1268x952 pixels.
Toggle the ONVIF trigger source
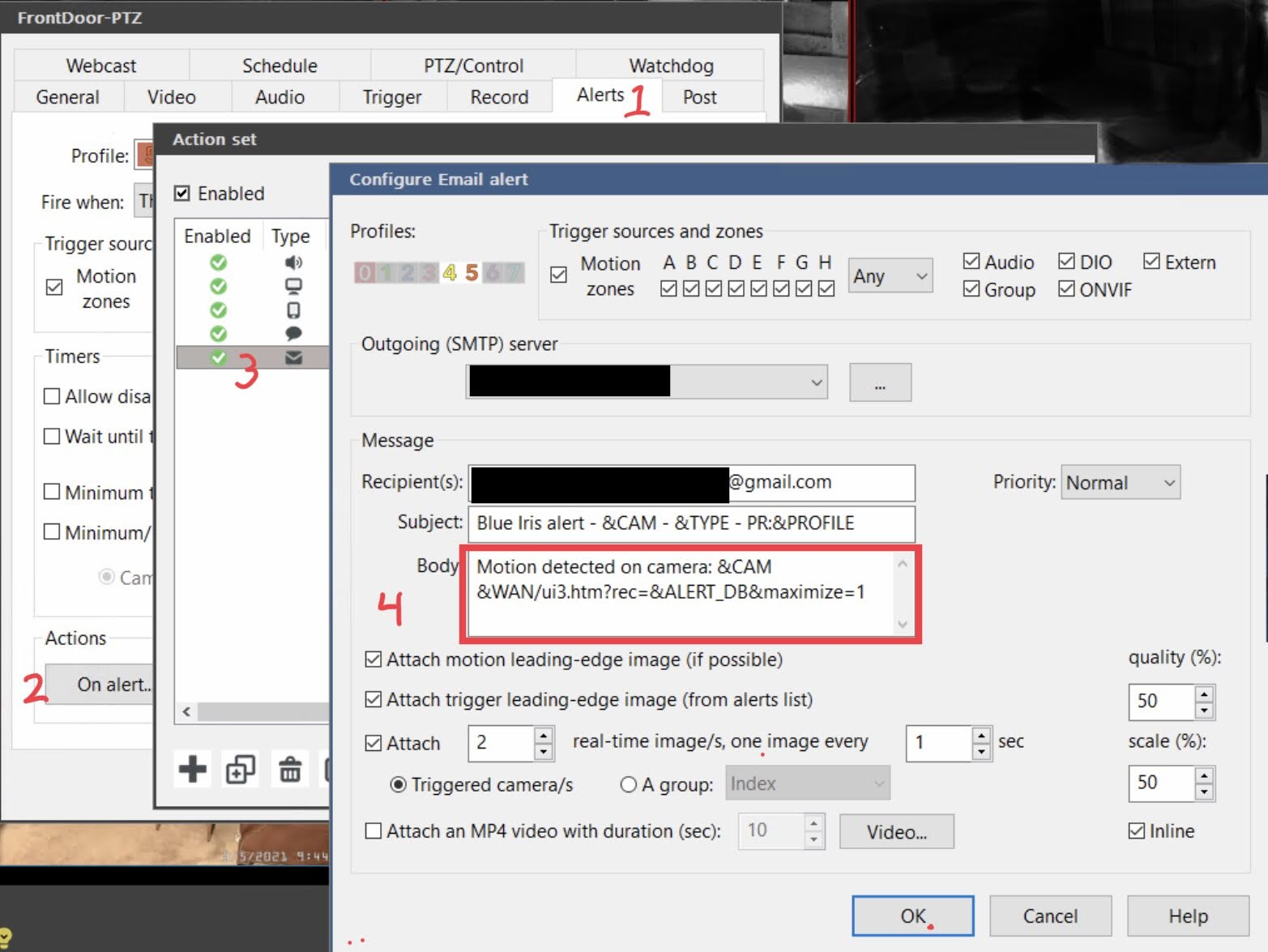[1066, 288]
